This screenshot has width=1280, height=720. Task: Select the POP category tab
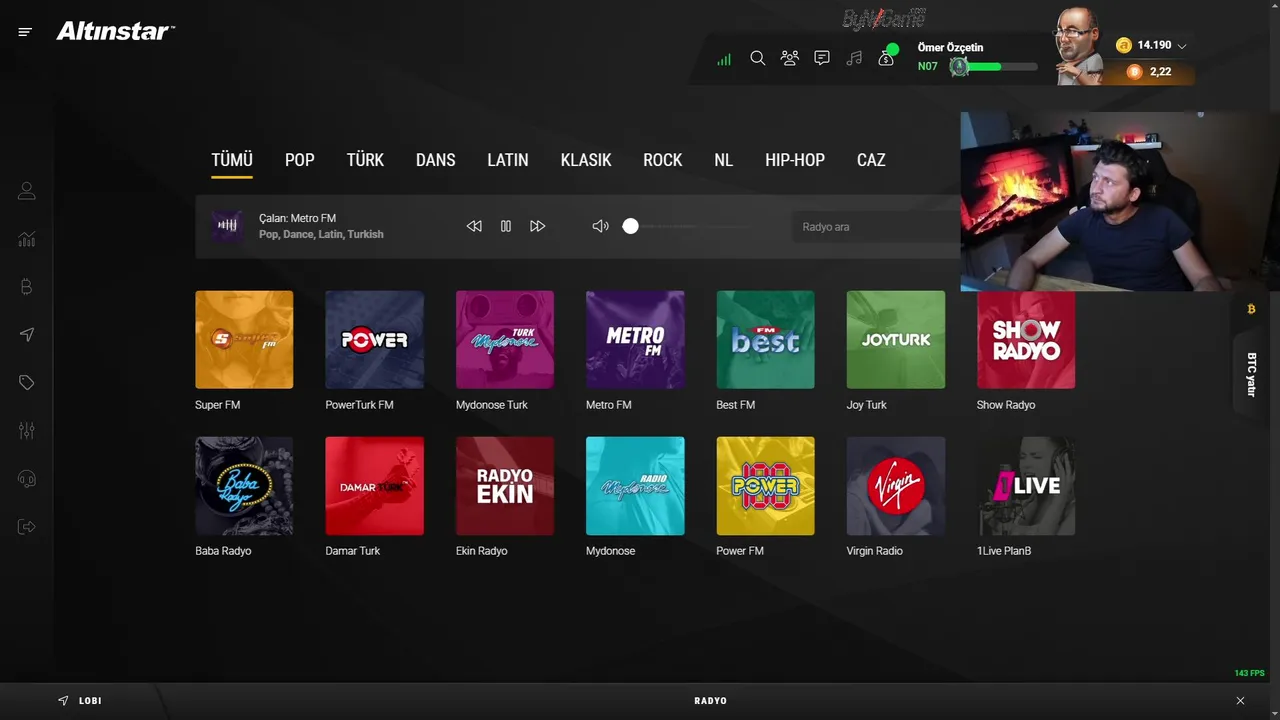300,160
